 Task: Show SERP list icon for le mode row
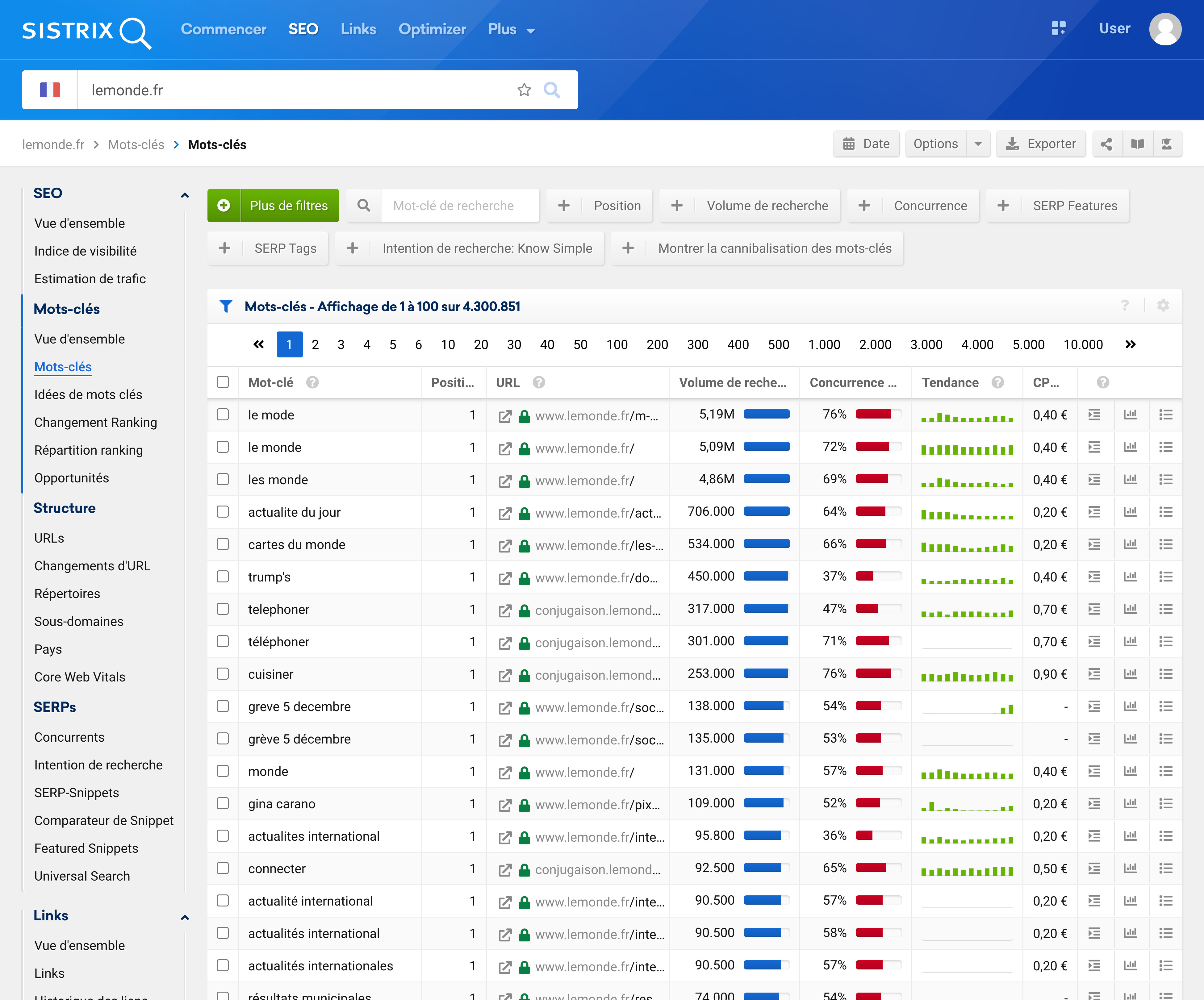click(1094, 414)
